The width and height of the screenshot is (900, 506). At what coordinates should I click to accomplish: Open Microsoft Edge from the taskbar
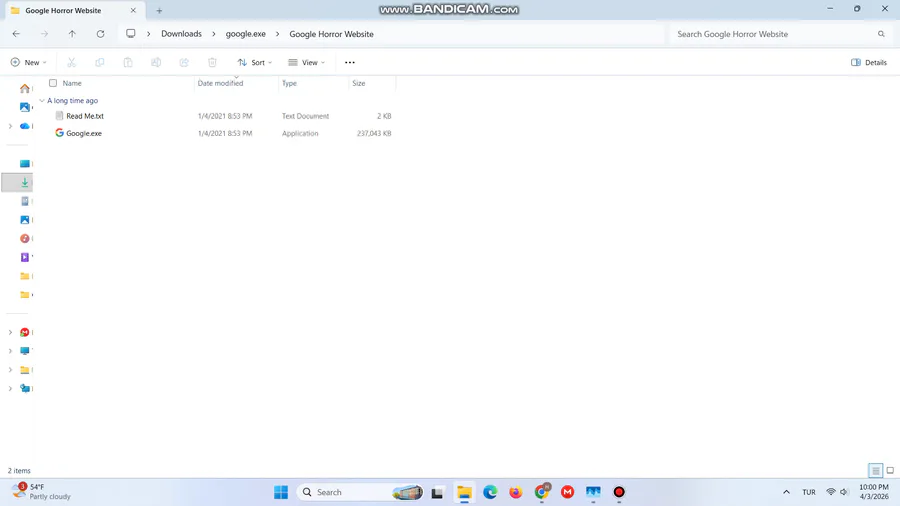[x=490, y=492]
